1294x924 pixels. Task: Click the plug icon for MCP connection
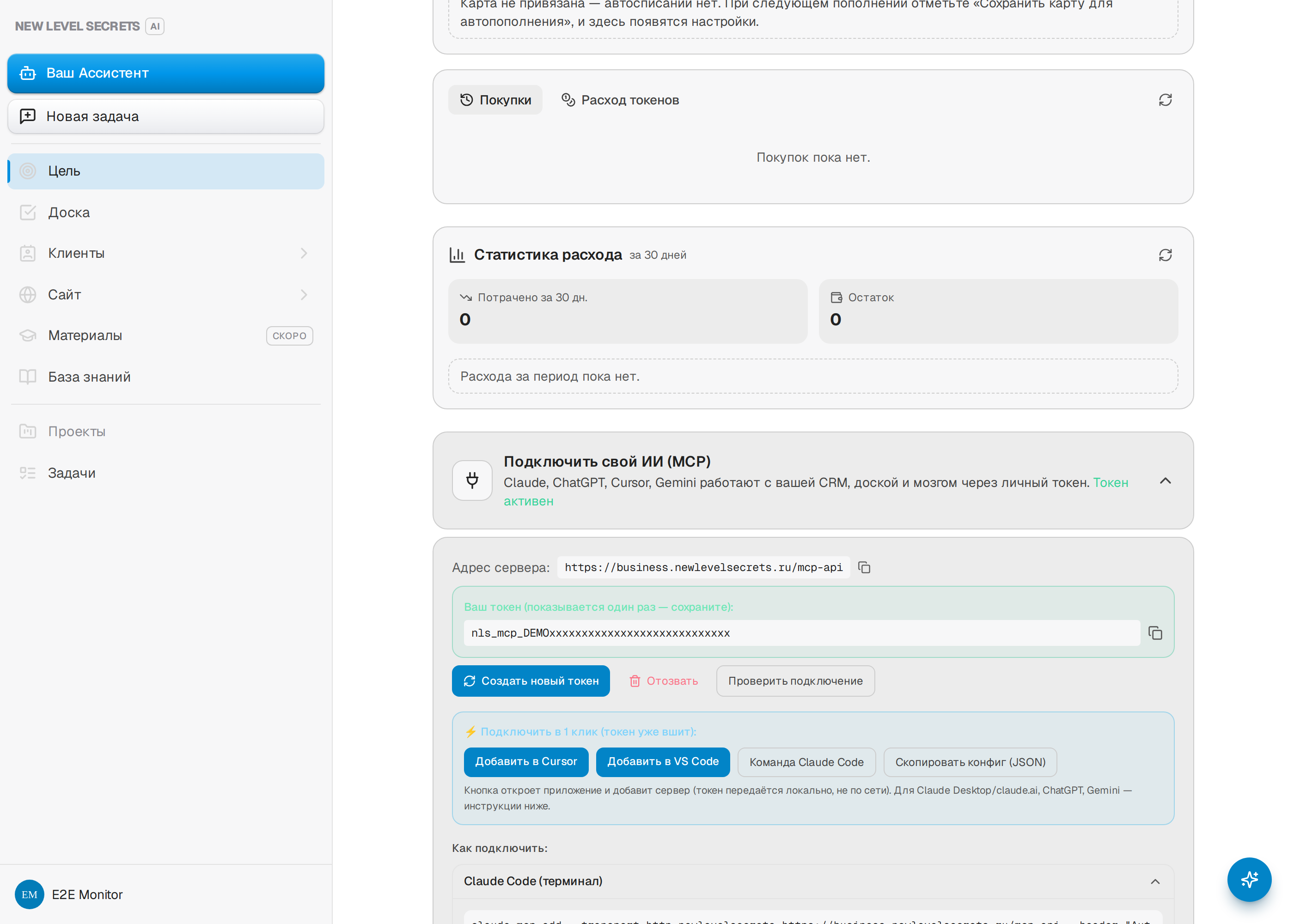click(472, 481)
